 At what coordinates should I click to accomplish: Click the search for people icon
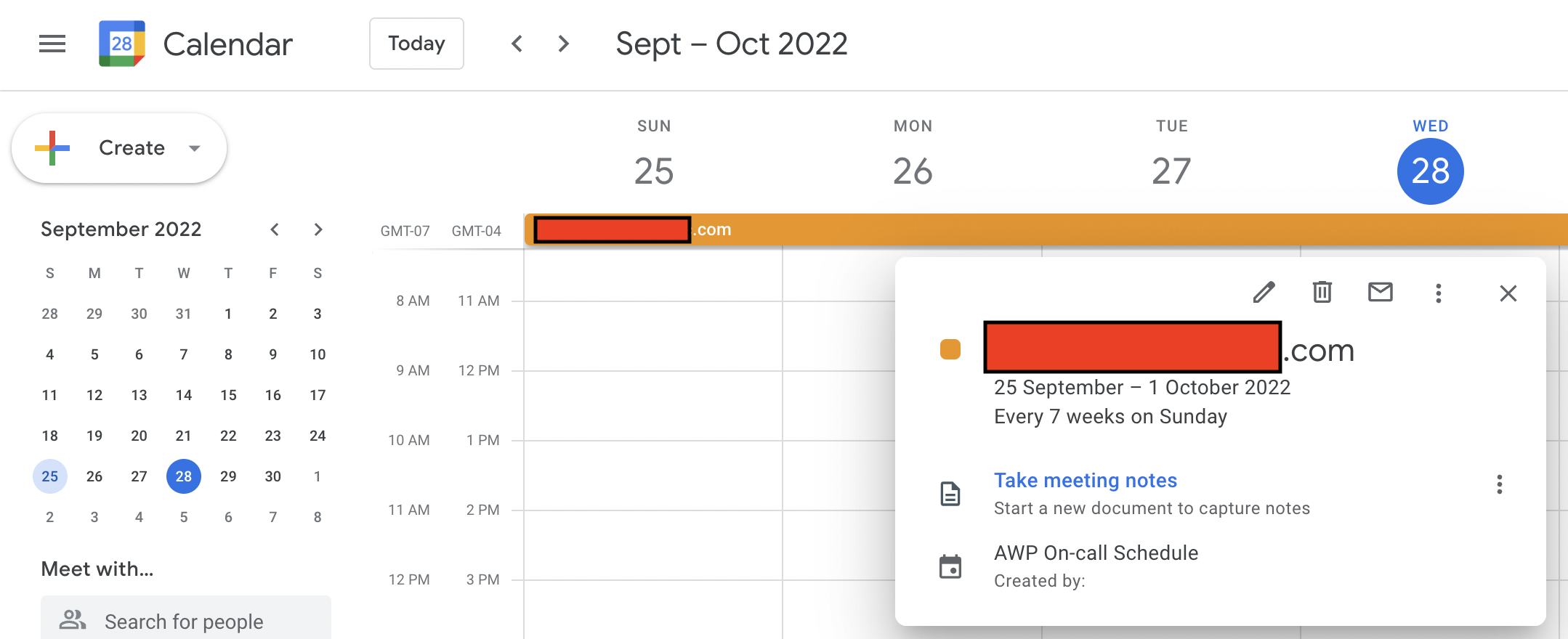point(72,619)
